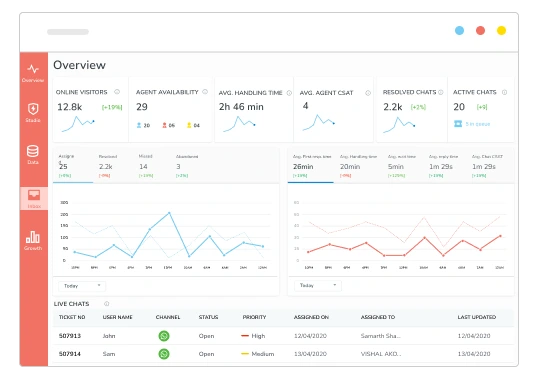Screen dimensions: 538x375
Task: Click the red dot in the header
Action: [x=480, y=31]
